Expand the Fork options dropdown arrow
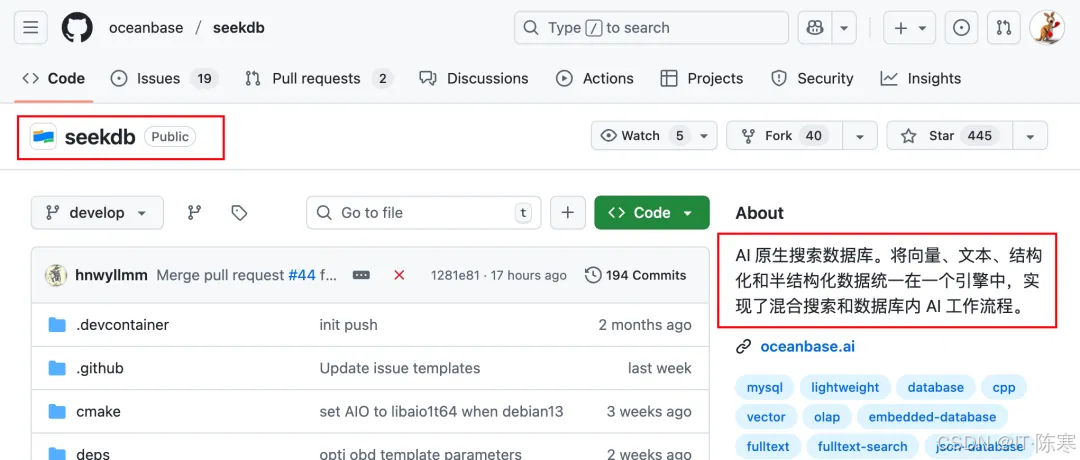Image resolution: width=1080 pixels, height=460 pixels. coord(860,136)
